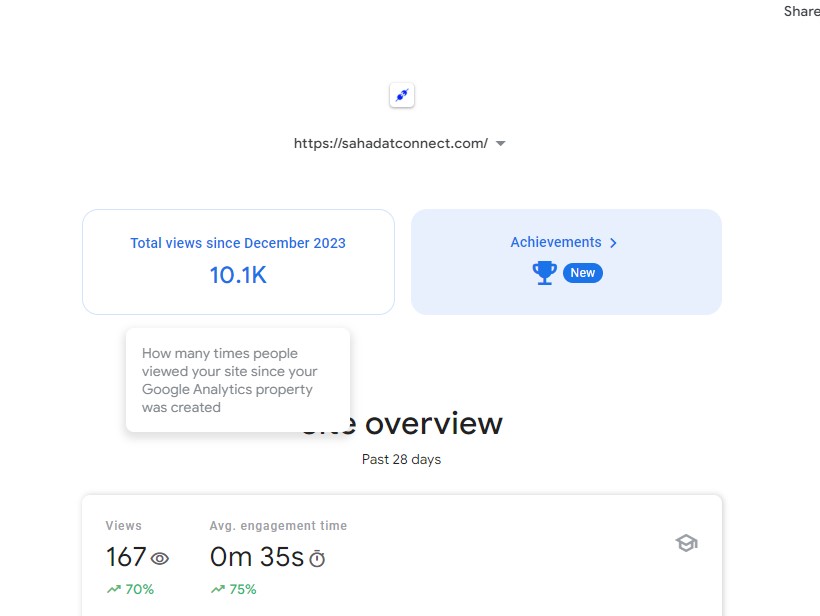Click the 75% engagement increase indicator

tap(233, 589)
